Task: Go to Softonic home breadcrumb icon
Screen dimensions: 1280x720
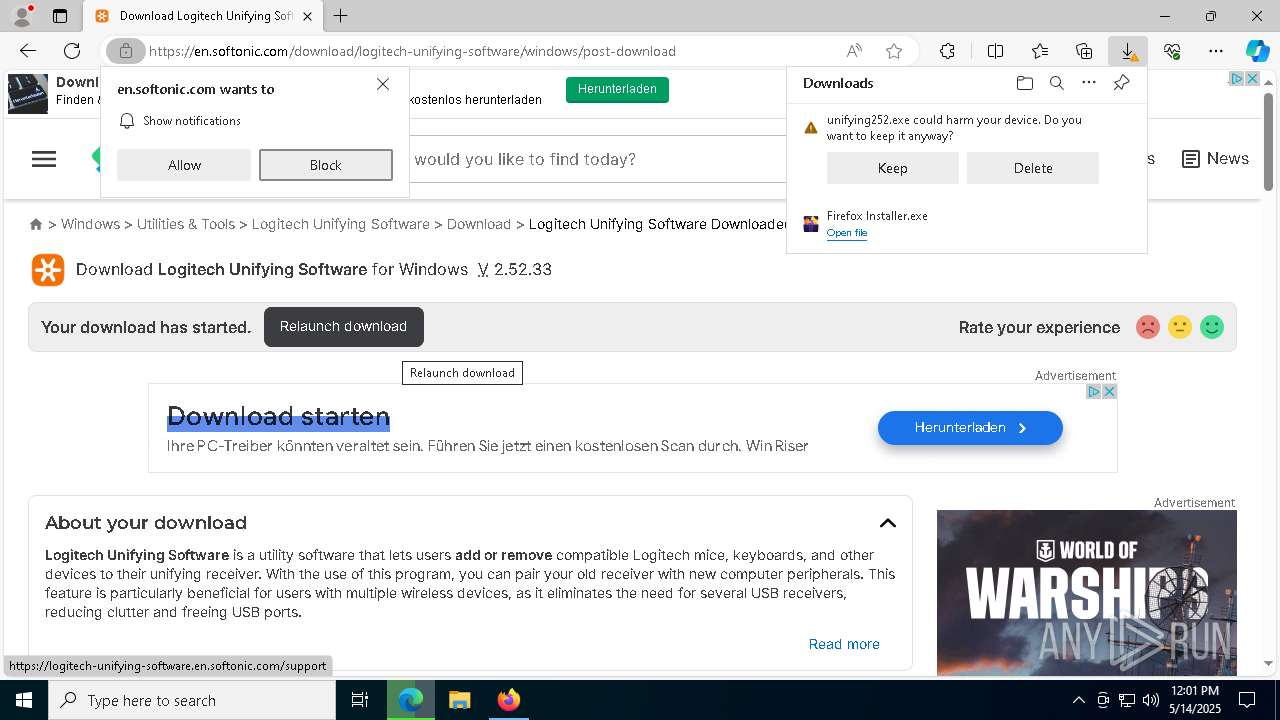Action: click(36, 224)
